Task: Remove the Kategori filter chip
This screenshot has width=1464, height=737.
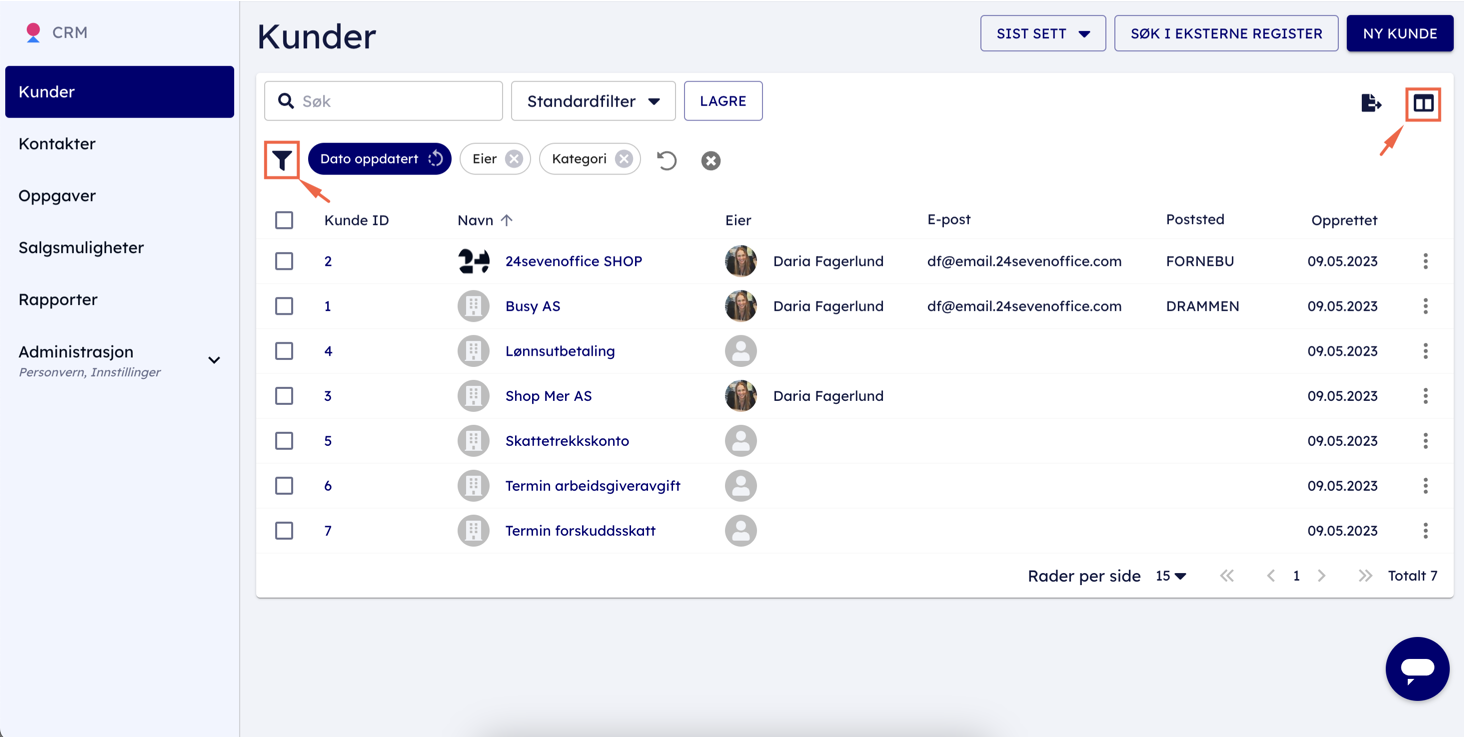Action: (624, 159)
